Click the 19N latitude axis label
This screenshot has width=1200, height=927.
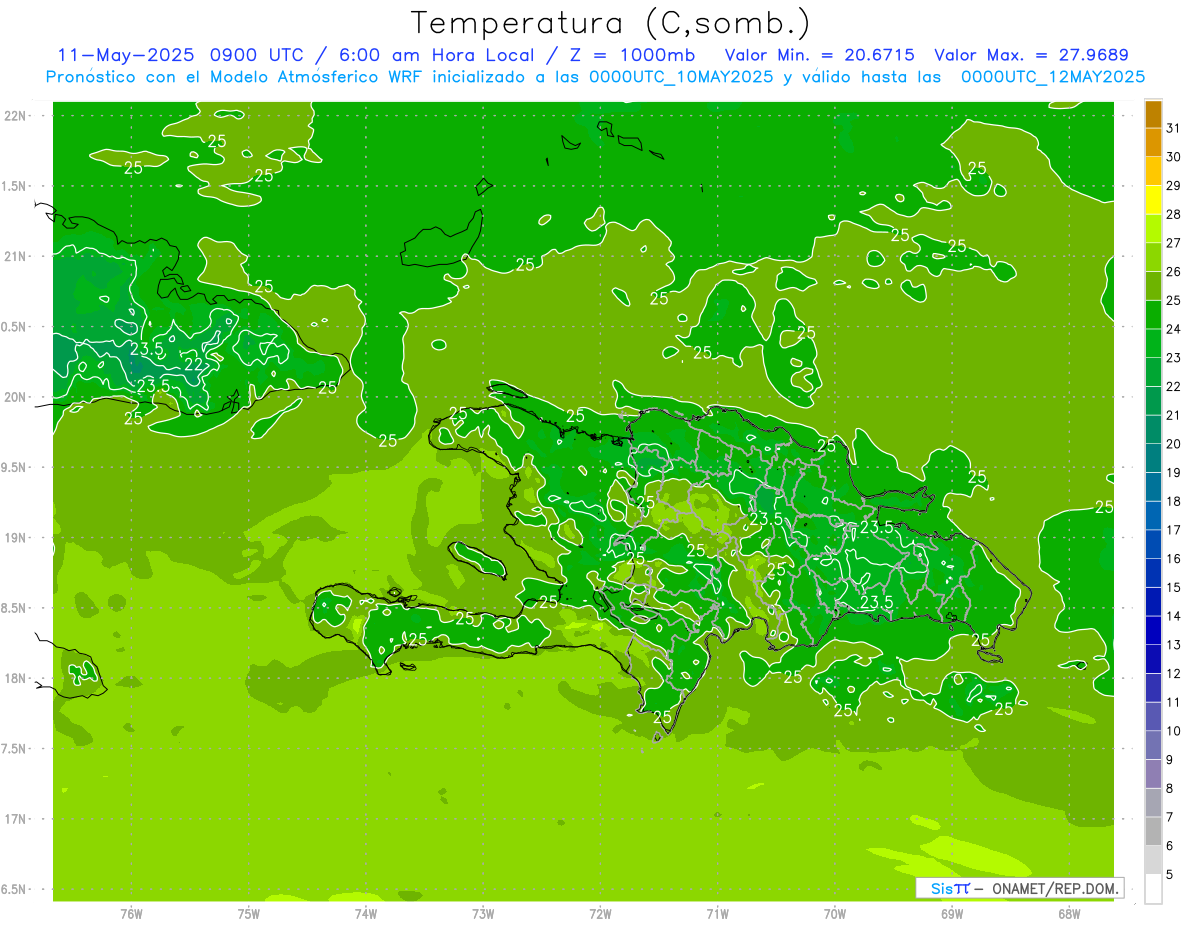tap(17, 538)
